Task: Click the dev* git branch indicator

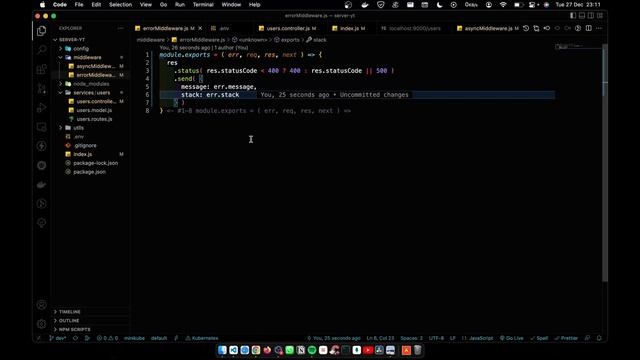Action: pos(58,338)
